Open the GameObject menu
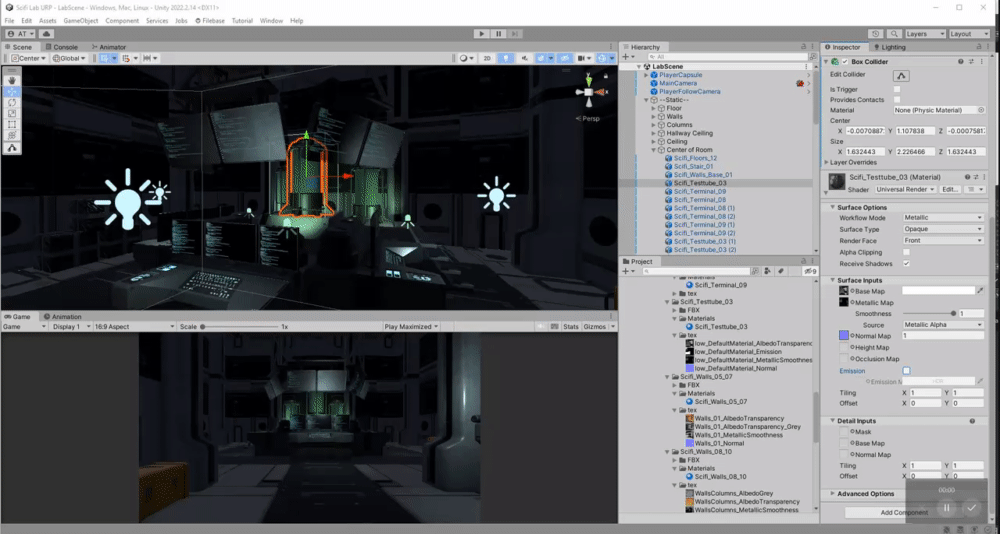This screenshot has height=534, width=1000. (81, 20)
